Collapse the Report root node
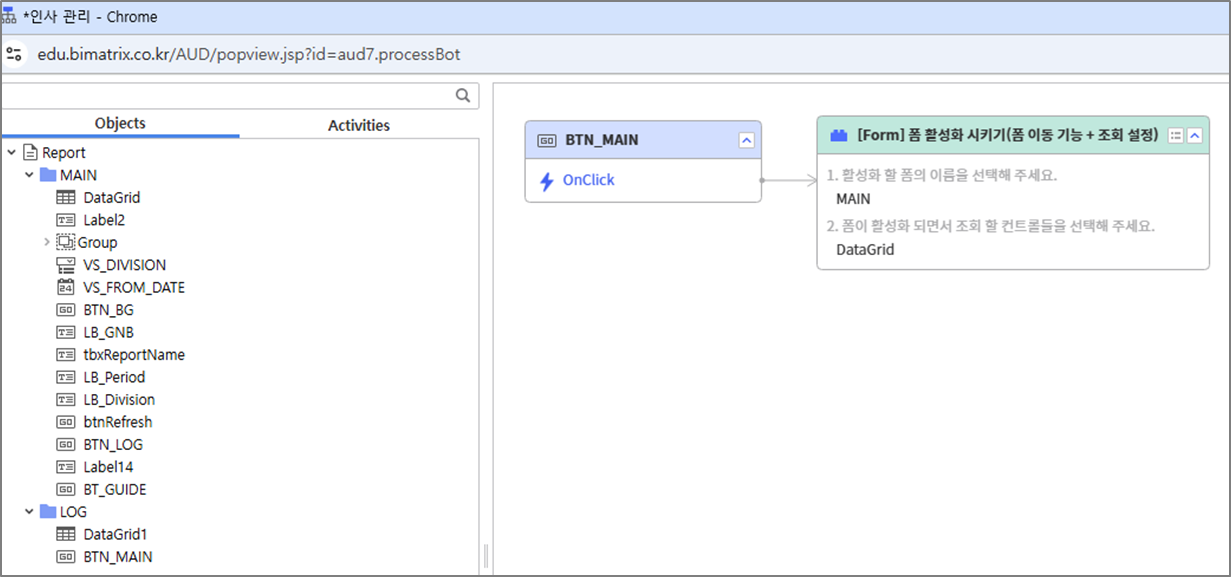This screenshot has width=1231, height=577. coord(11,153)
